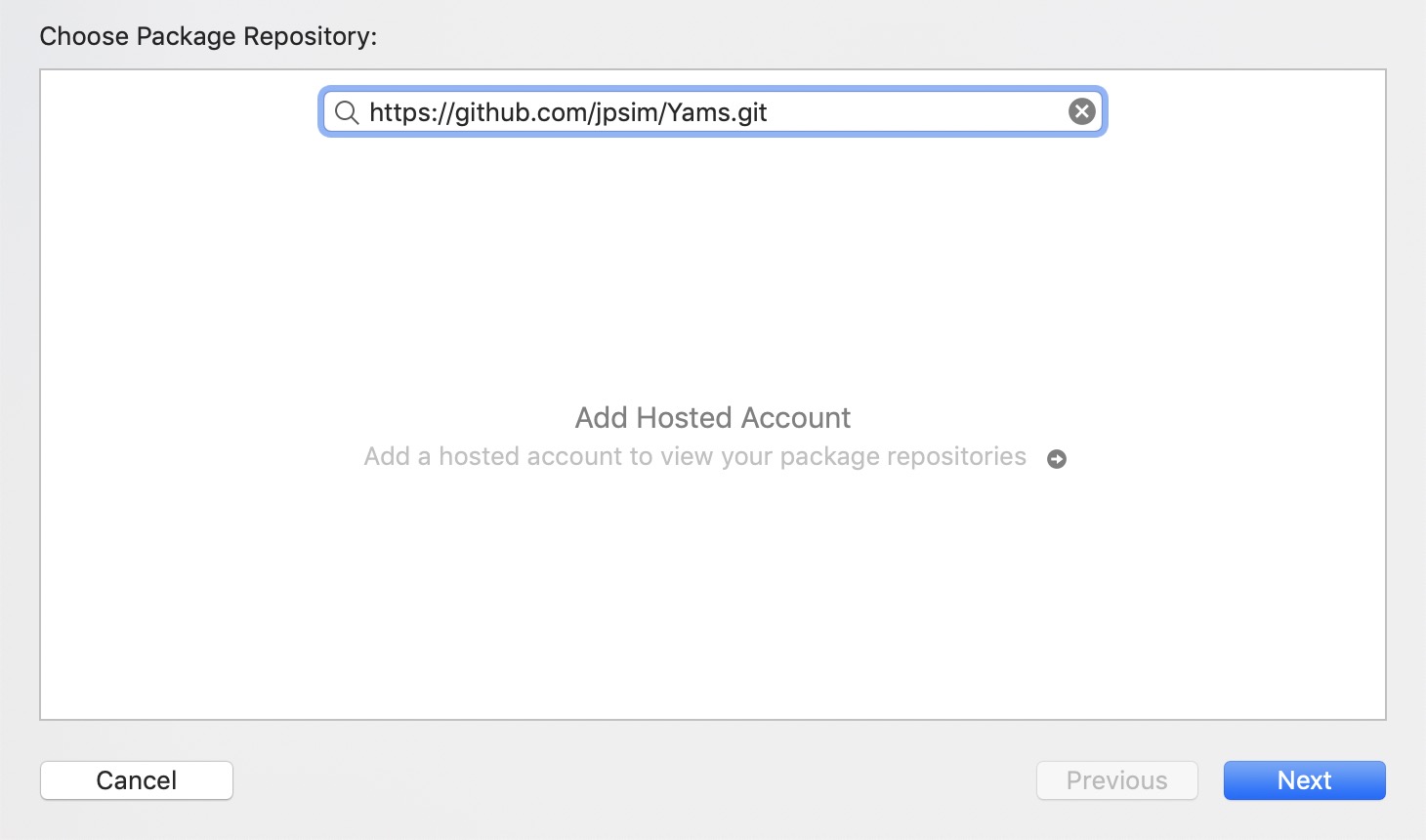Focus the repository URL search field
The image size is (1426, 840).
713,112
